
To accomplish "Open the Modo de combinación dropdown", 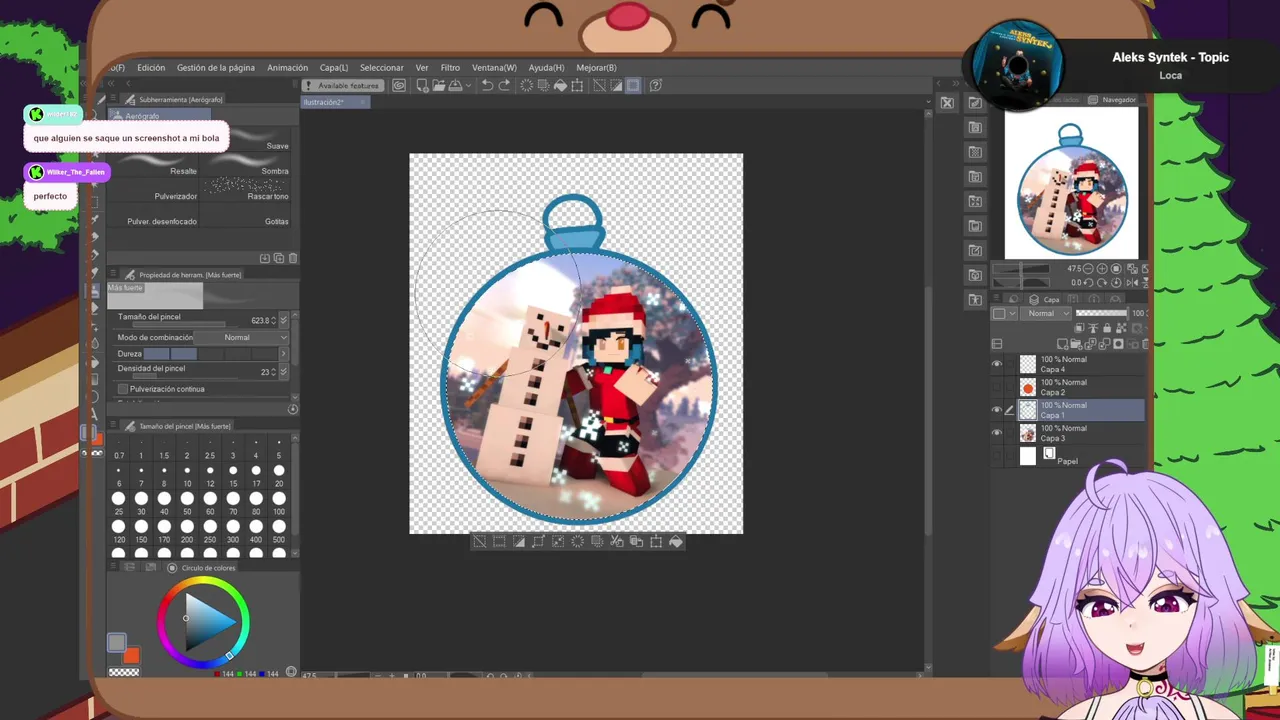I will (240, 338).
